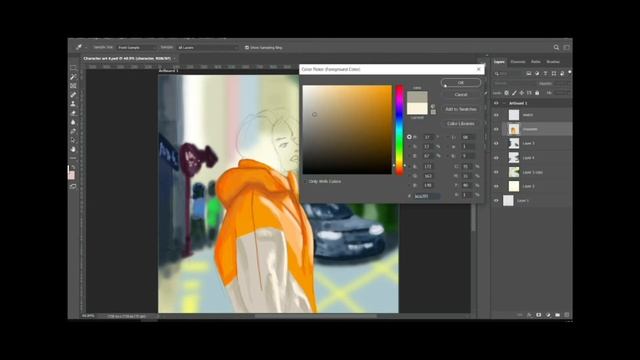Select the Character art 4.psd document tab
The image size is (640, 360).
tap(127, 58)
